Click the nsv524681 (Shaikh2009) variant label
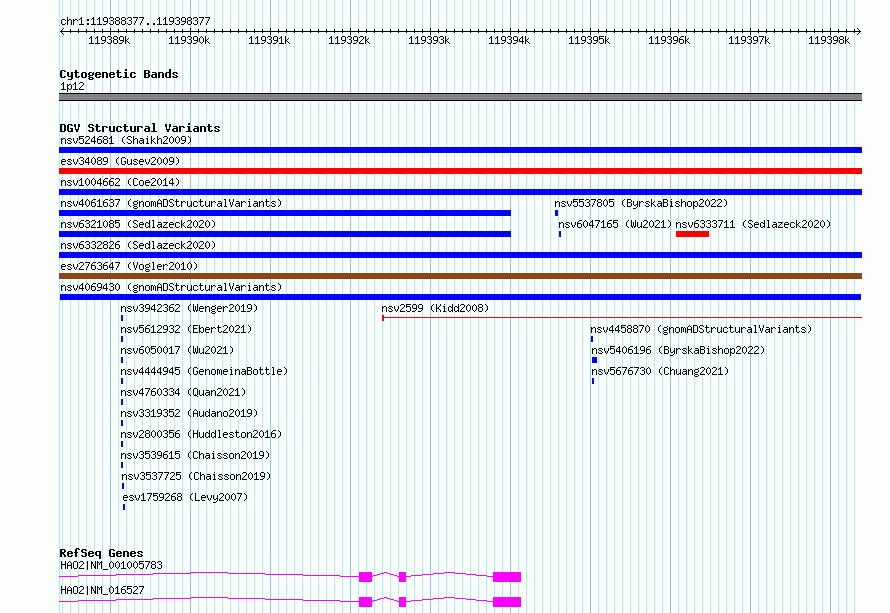 pos(126,140)
